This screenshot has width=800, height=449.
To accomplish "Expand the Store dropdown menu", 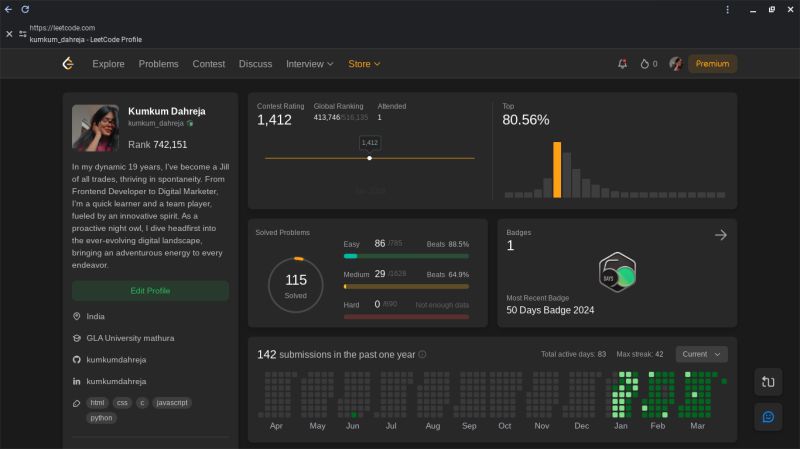I will pos(364,64).
